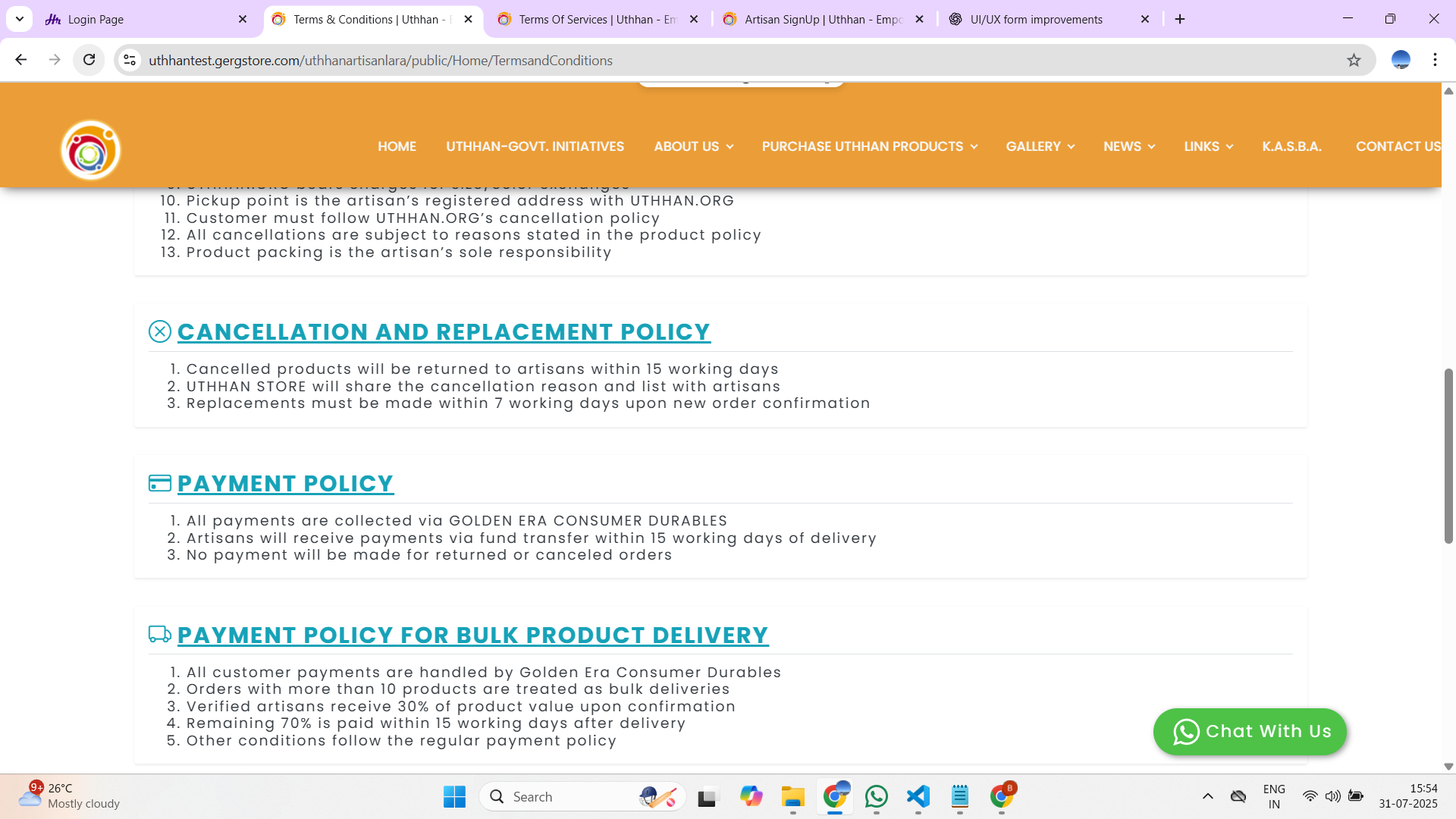1456x819 pixels.
Task: Reload the Terms & Conditions page
Action: [89, 60]
